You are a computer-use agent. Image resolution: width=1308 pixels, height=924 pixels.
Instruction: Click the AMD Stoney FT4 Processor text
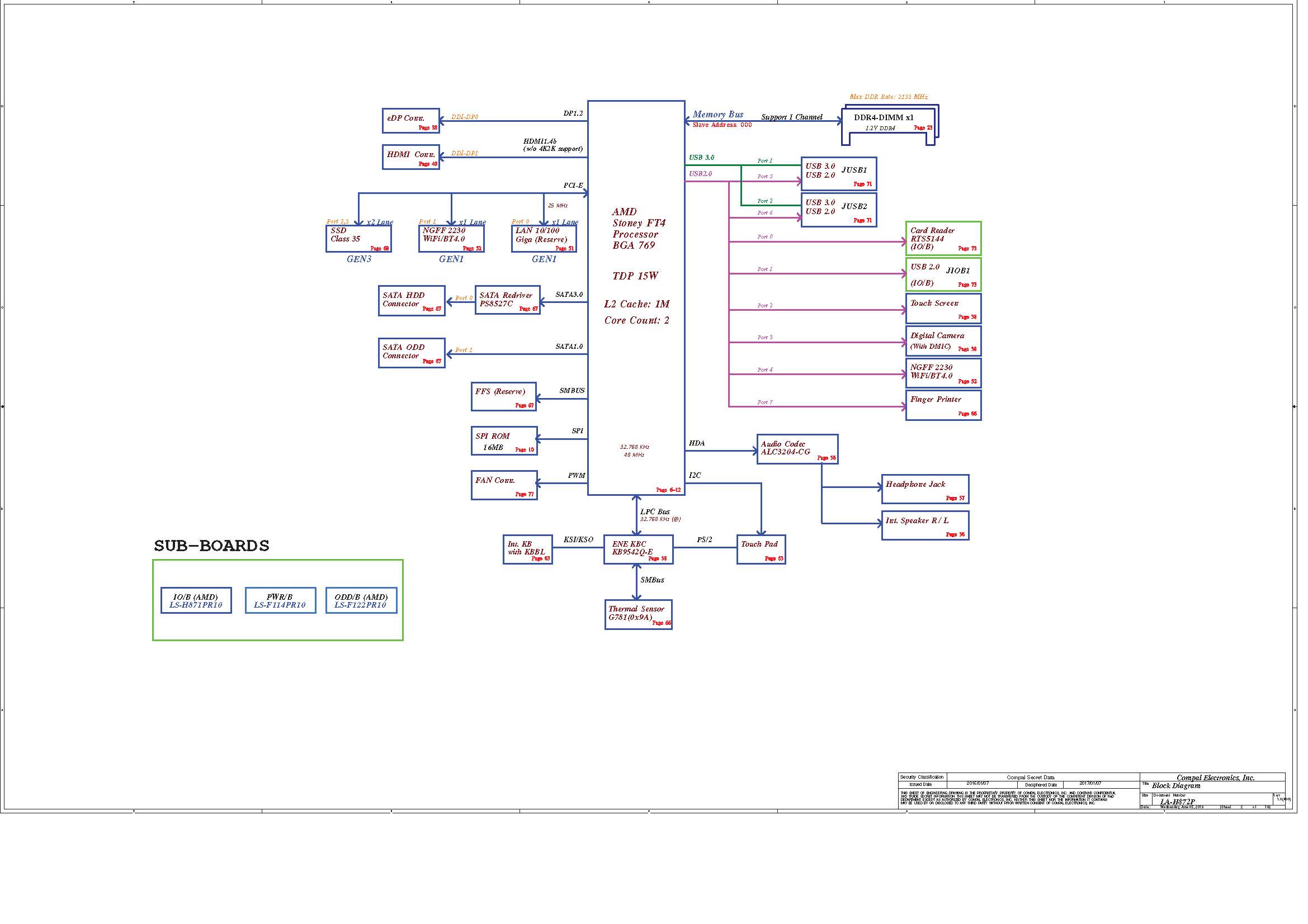point(639,228)
